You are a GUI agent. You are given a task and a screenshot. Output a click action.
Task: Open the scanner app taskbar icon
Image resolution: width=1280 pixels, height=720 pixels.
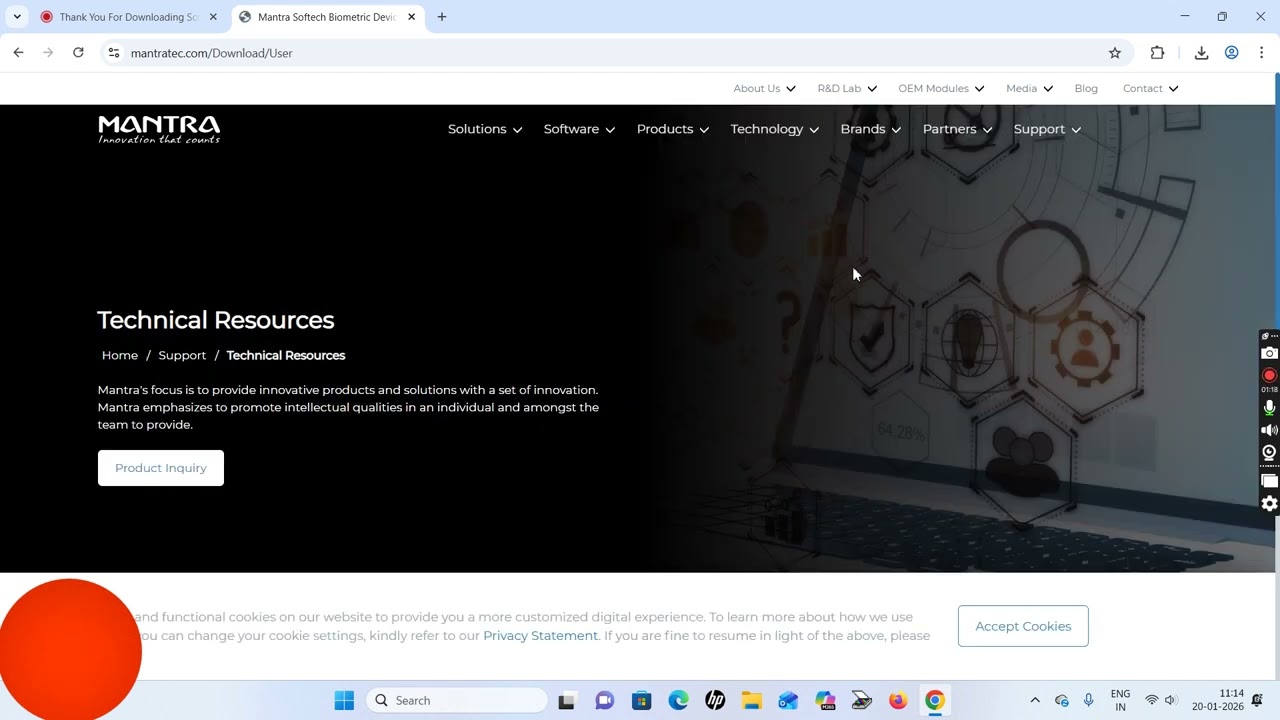[861, 700]
